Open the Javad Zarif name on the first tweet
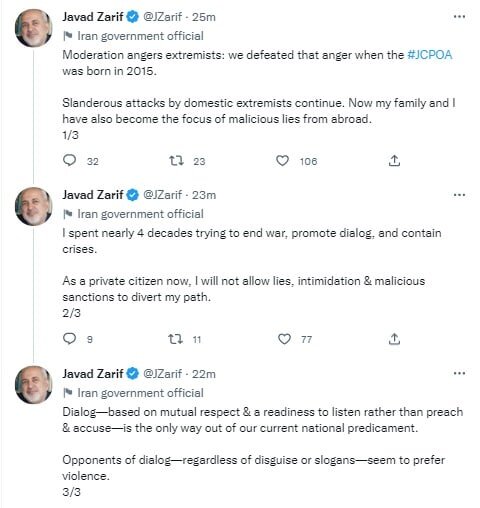The height and width of the screenshot is (508, 480). [93, 17]
